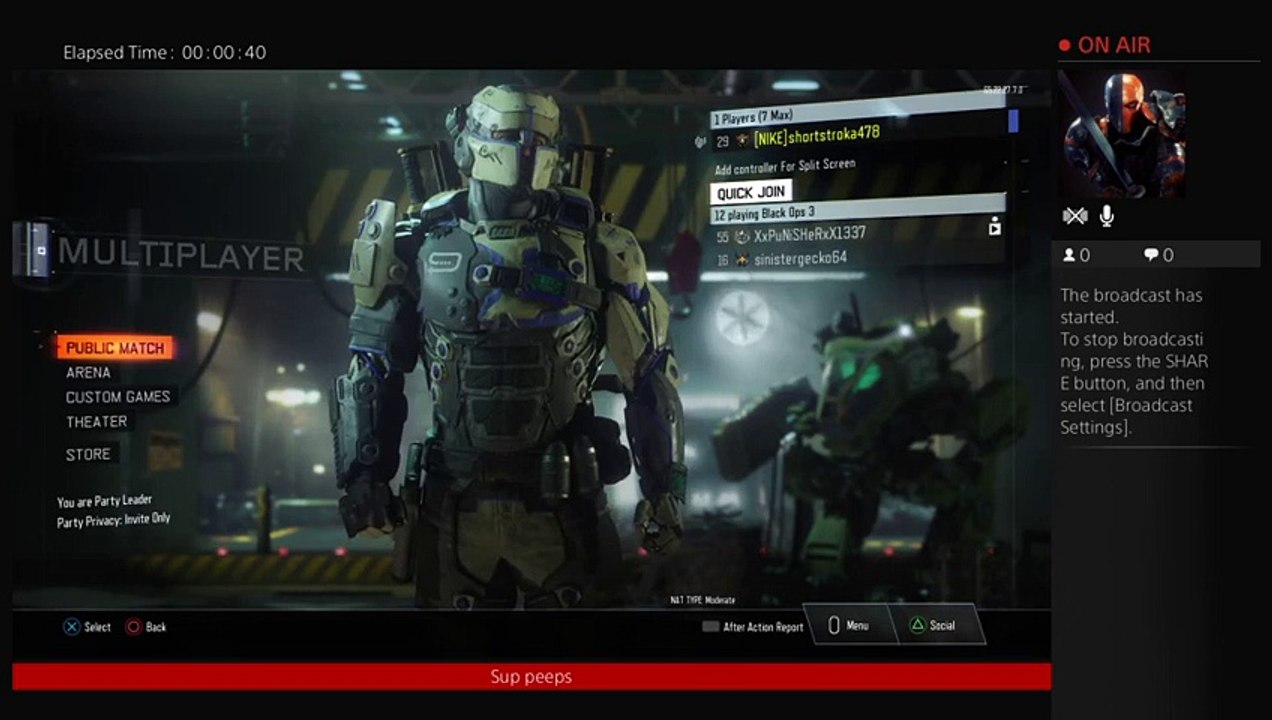
Task: Click the rank emblem next to XxPuNiSHeRxX1337
Action: pos(742,237)
